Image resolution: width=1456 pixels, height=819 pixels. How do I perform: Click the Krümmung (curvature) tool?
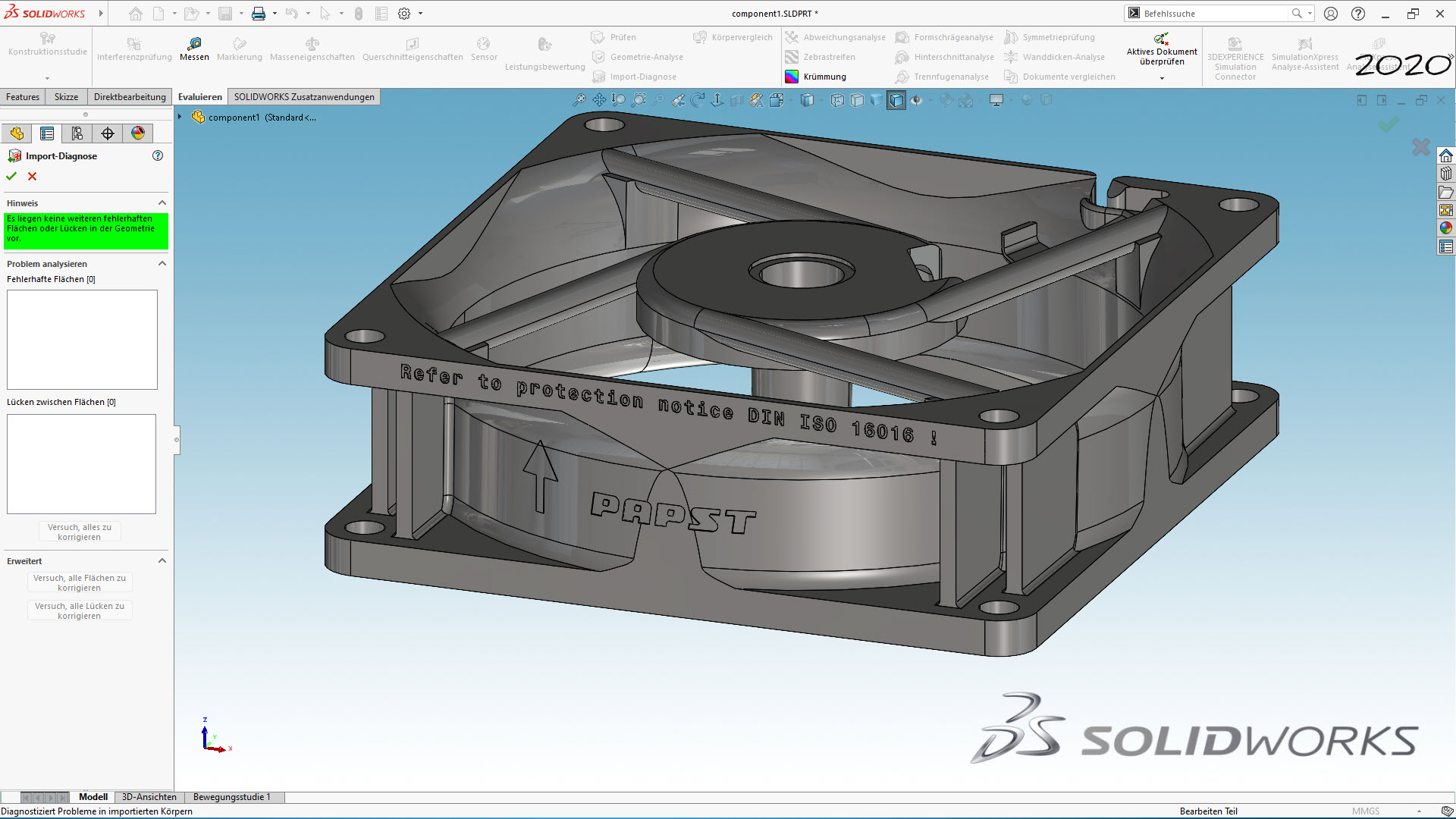[x=815, y=77]
